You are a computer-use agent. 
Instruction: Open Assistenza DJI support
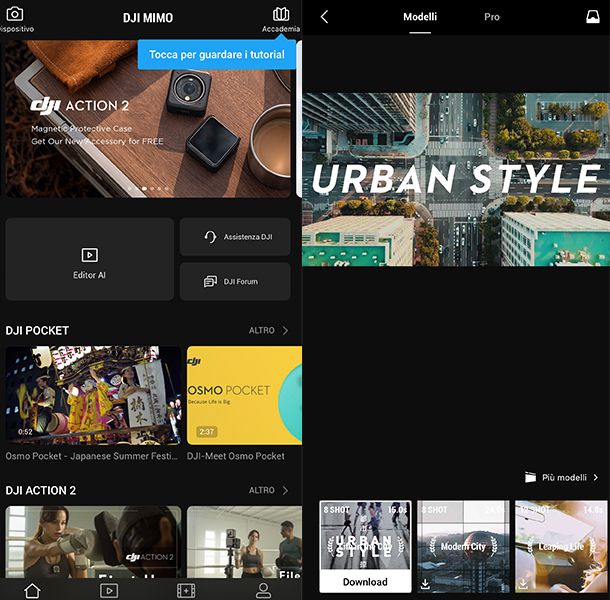(235, 237)
